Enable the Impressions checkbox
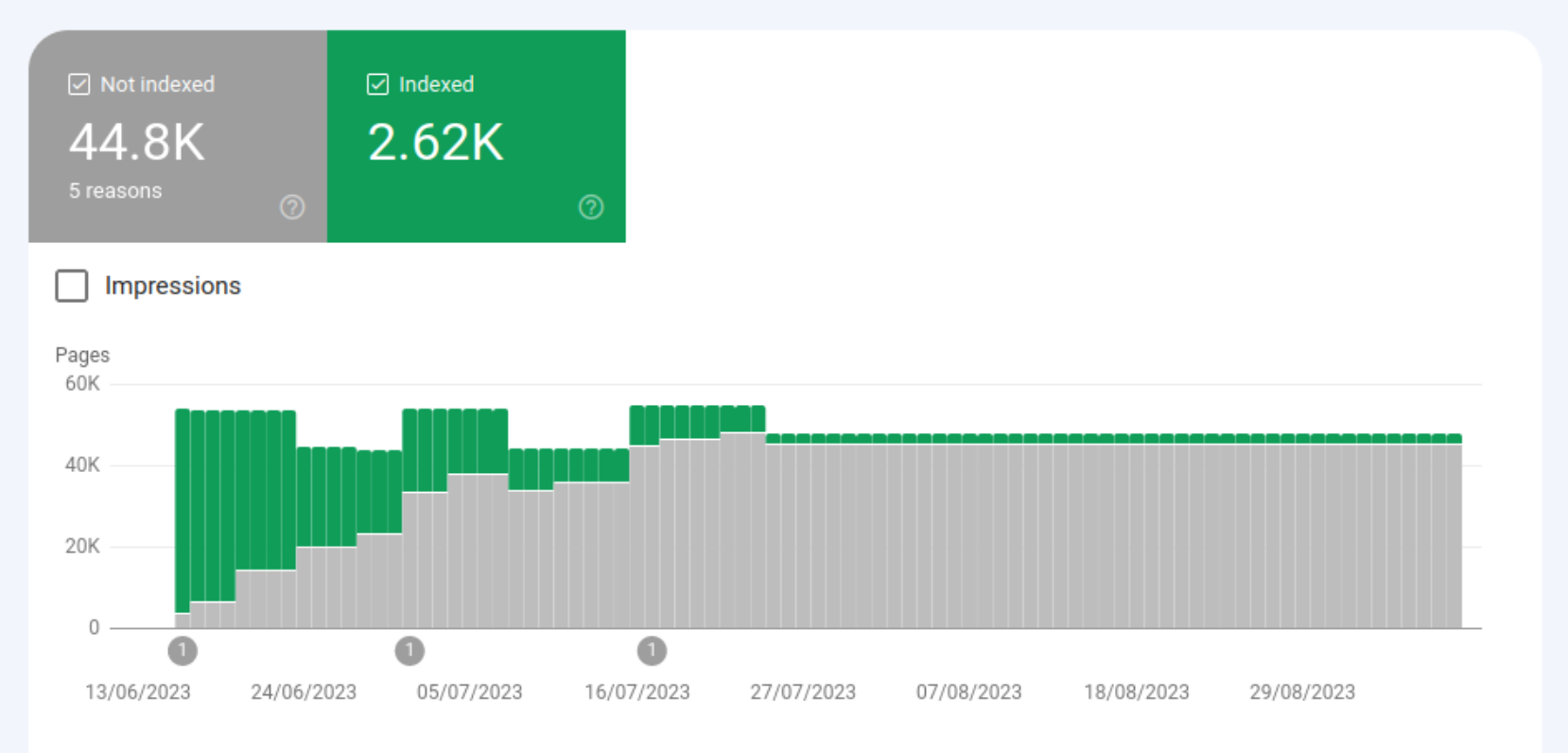This screenshot has height=753, width=1568. tap(72, 286)
